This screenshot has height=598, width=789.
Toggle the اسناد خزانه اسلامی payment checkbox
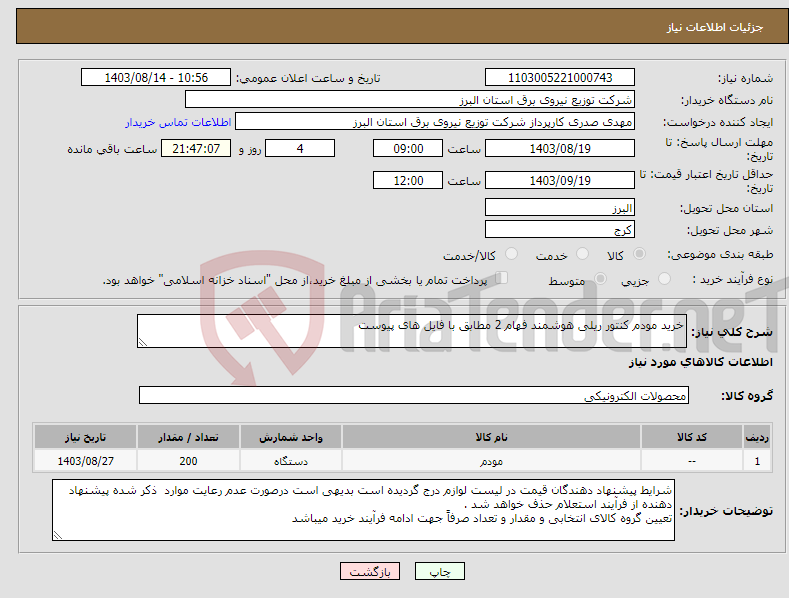(x=502, y=278)
